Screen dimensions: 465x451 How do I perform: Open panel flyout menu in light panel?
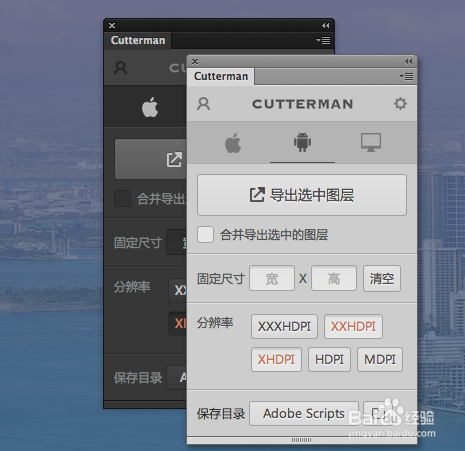[x=406, y=76]
